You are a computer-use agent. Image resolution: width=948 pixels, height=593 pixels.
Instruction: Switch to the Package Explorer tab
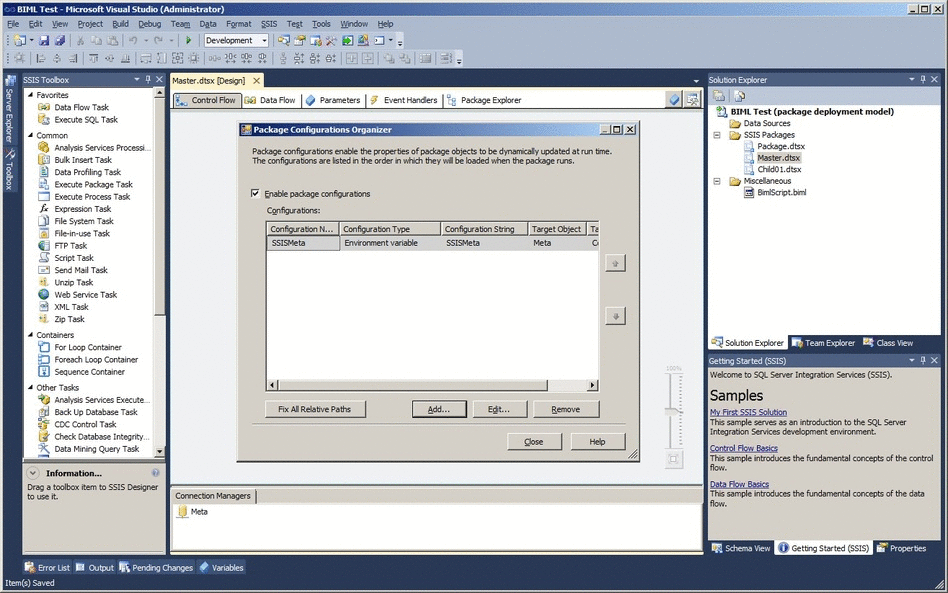tap(484, 100)
